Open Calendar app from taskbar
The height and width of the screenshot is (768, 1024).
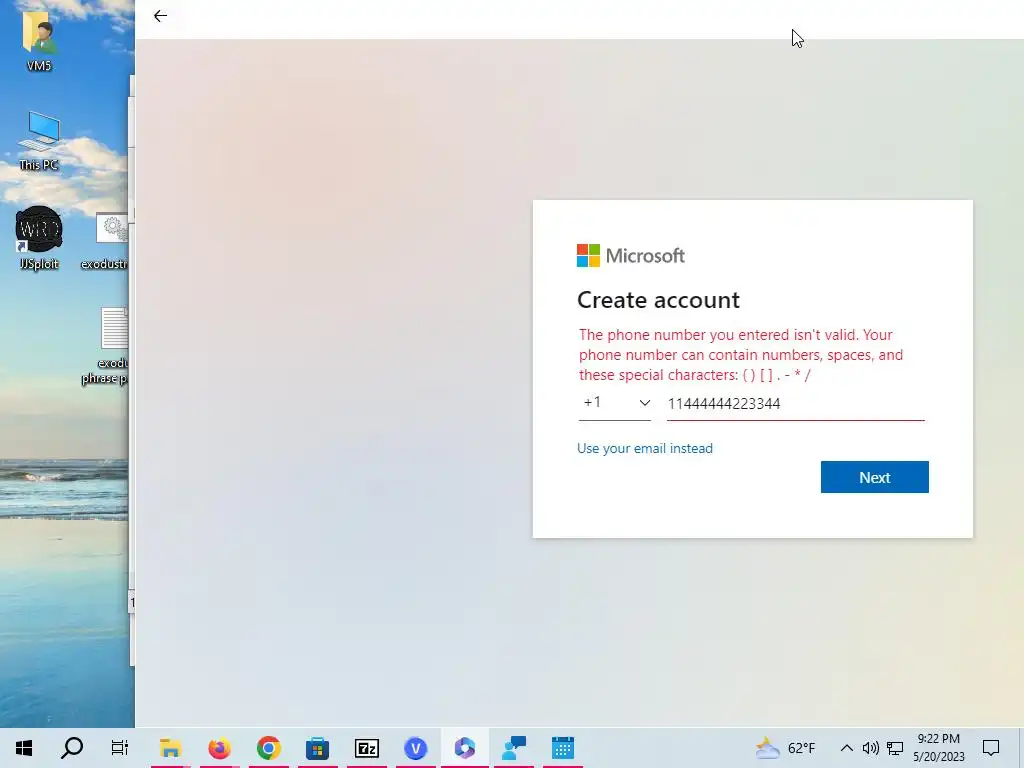563,748
